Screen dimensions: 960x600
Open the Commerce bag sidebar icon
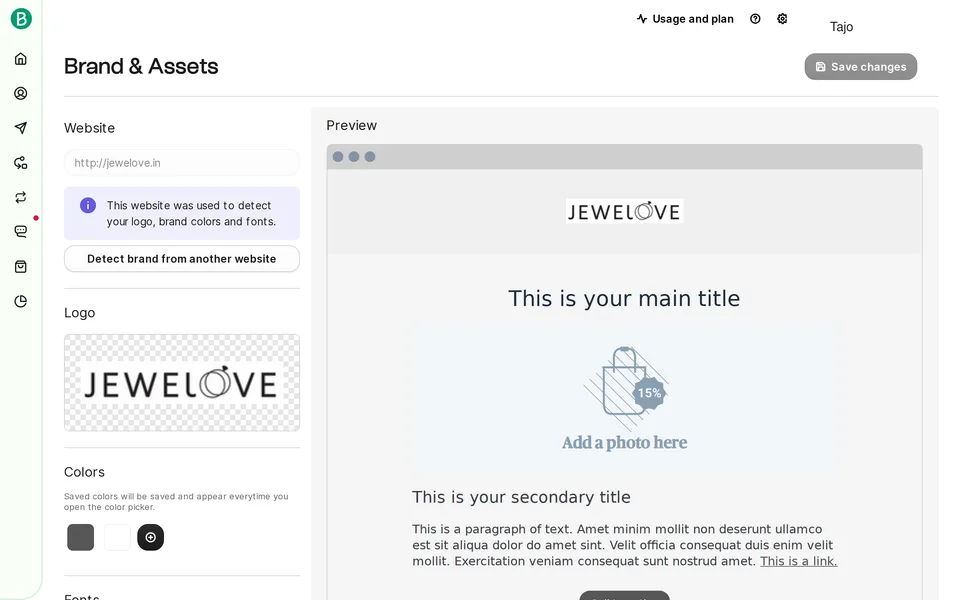pyautogui.click(x=21, y=266)
